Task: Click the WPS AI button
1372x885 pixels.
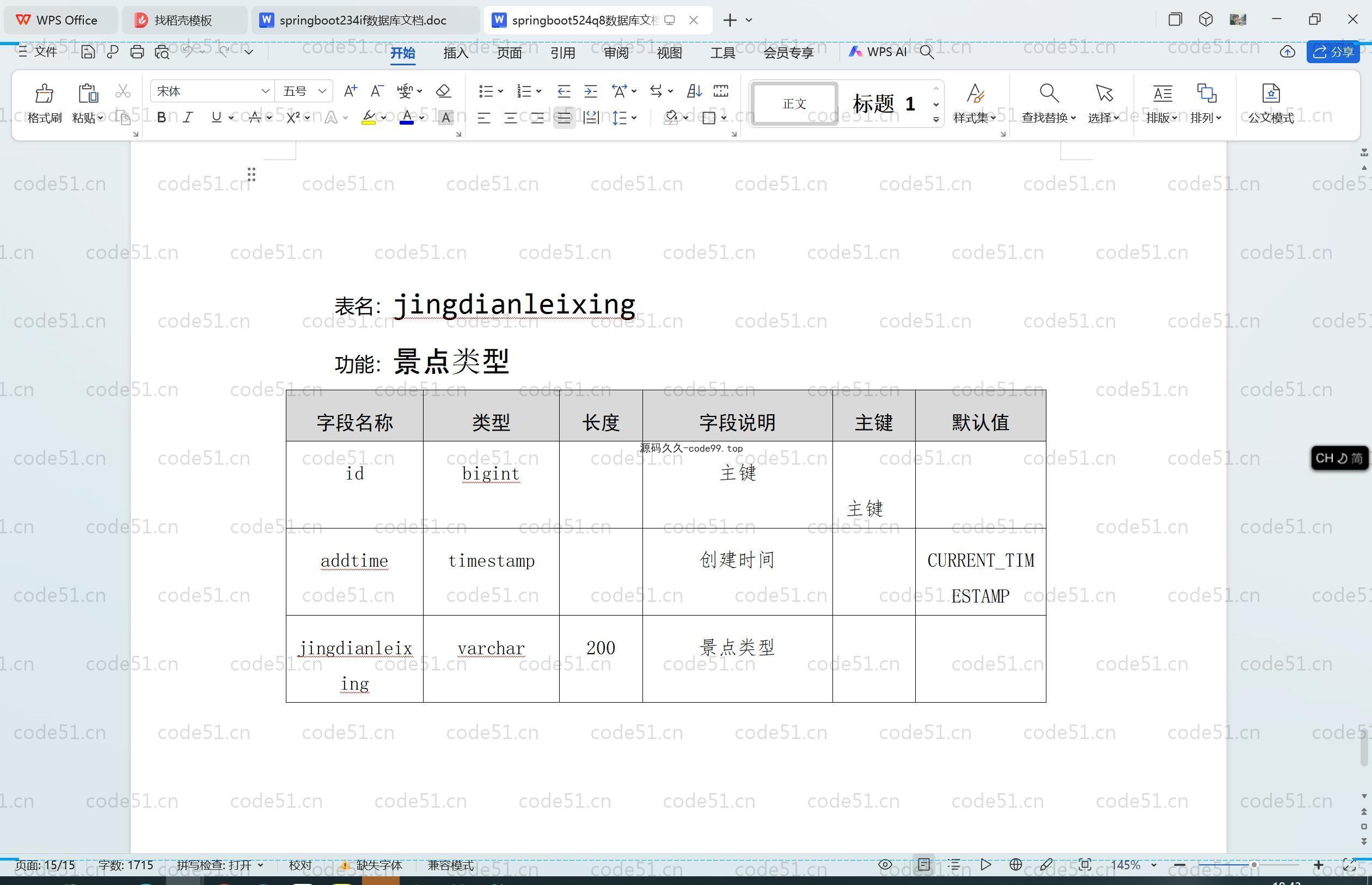Action: (878, 52)
